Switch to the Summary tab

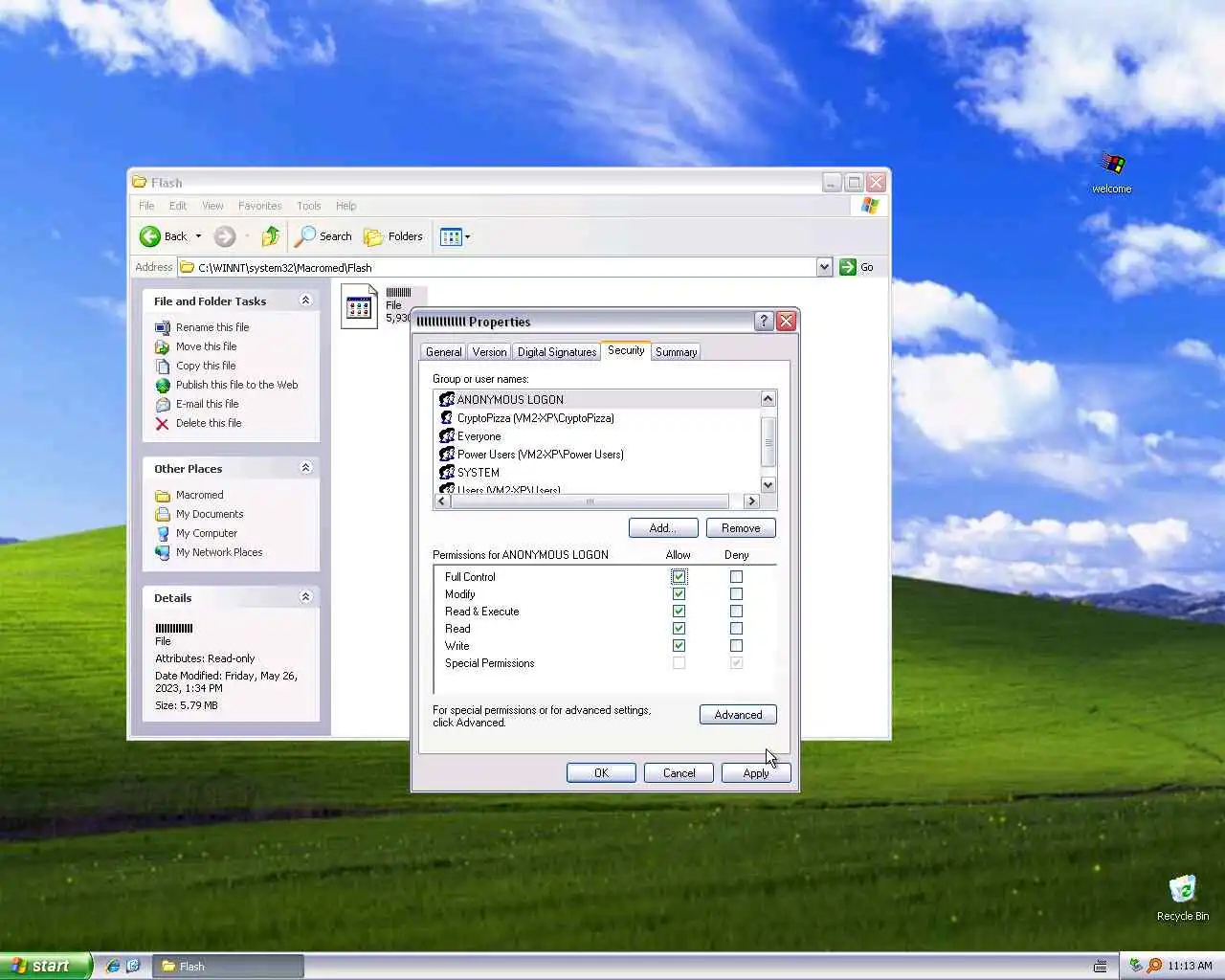(x=676, y=352)
